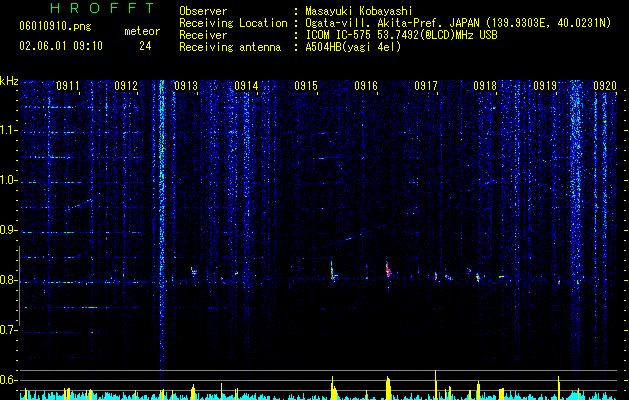Click the bright meteor echo after 0916
629x400 pixels.
pos(388,270)
